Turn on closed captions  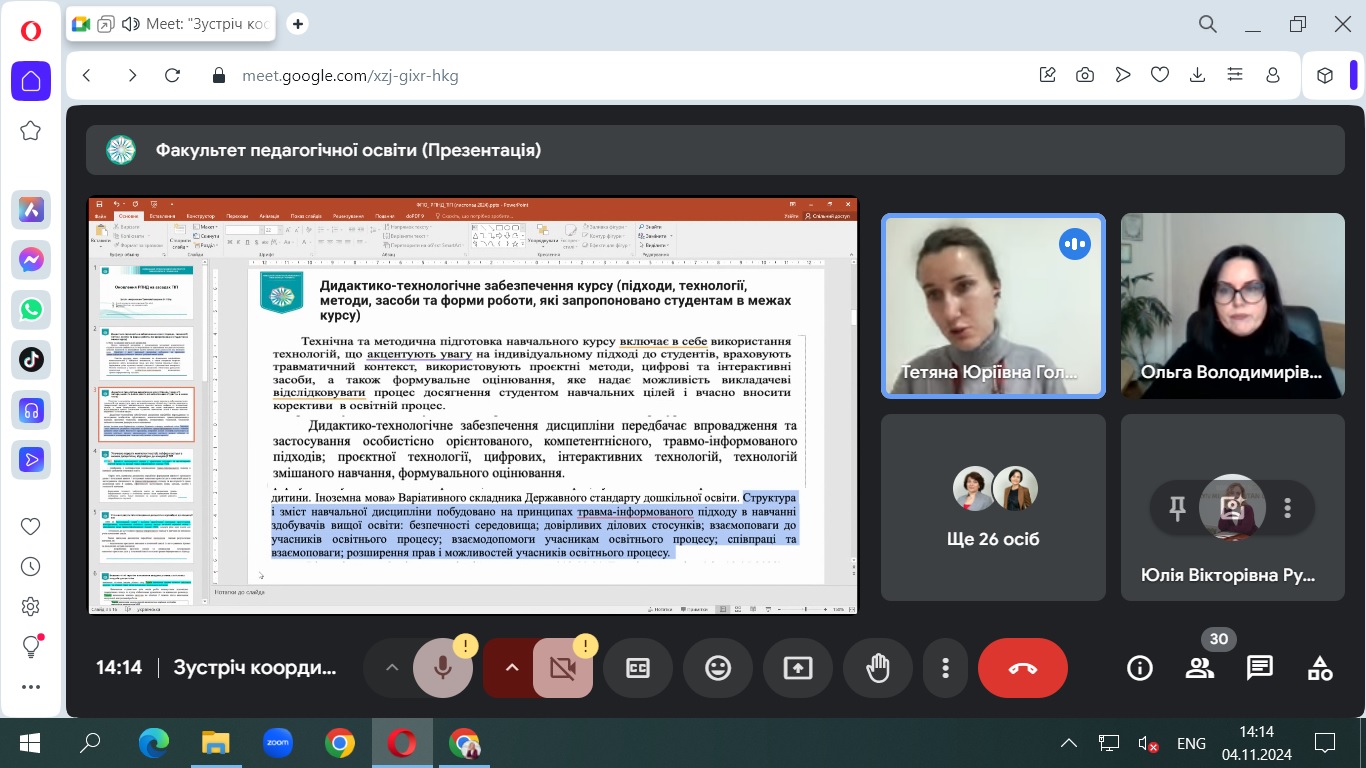638,667
